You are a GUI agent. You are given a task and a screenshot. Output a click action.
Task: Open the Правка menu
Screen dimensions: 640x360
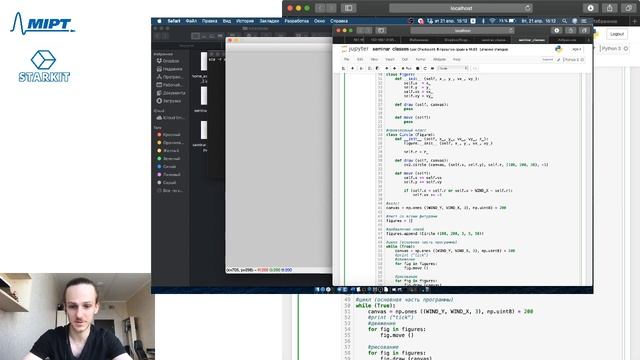coord(209,21)
